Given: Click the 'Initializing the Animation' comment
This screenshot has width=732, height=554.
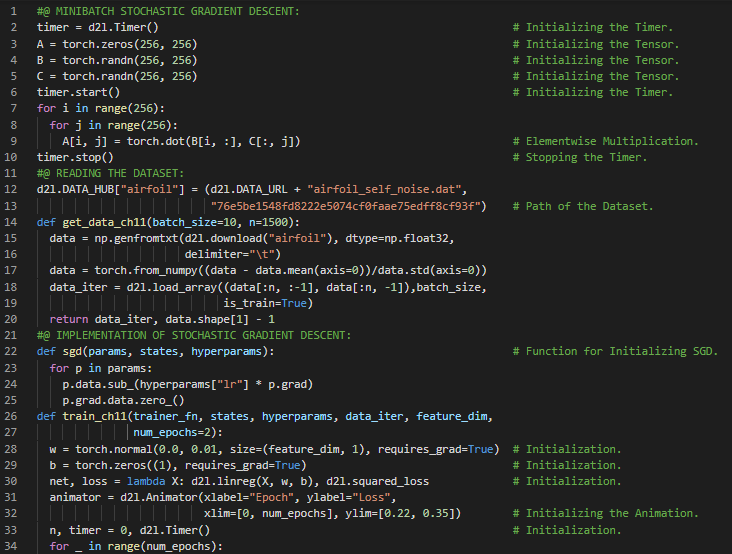Looking at the screenshot, I should 612,513.
